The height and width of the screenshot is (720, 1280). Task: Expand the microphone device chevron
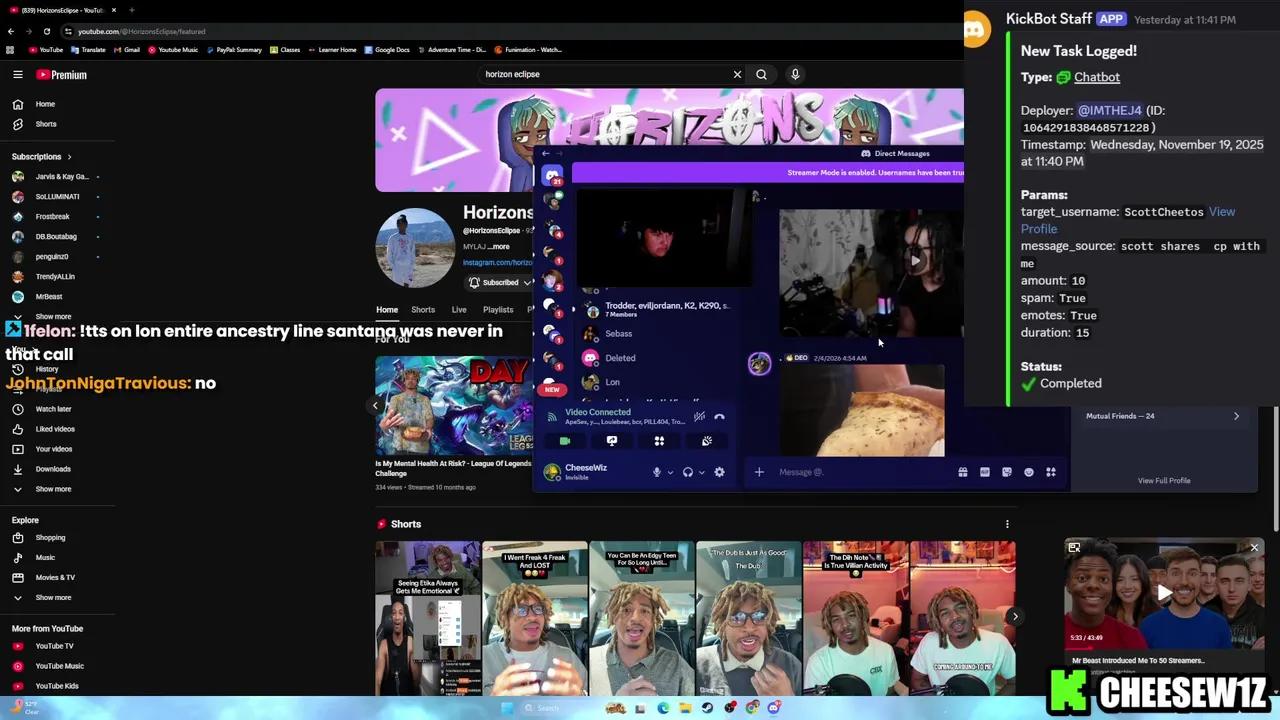tap(670, 472)
